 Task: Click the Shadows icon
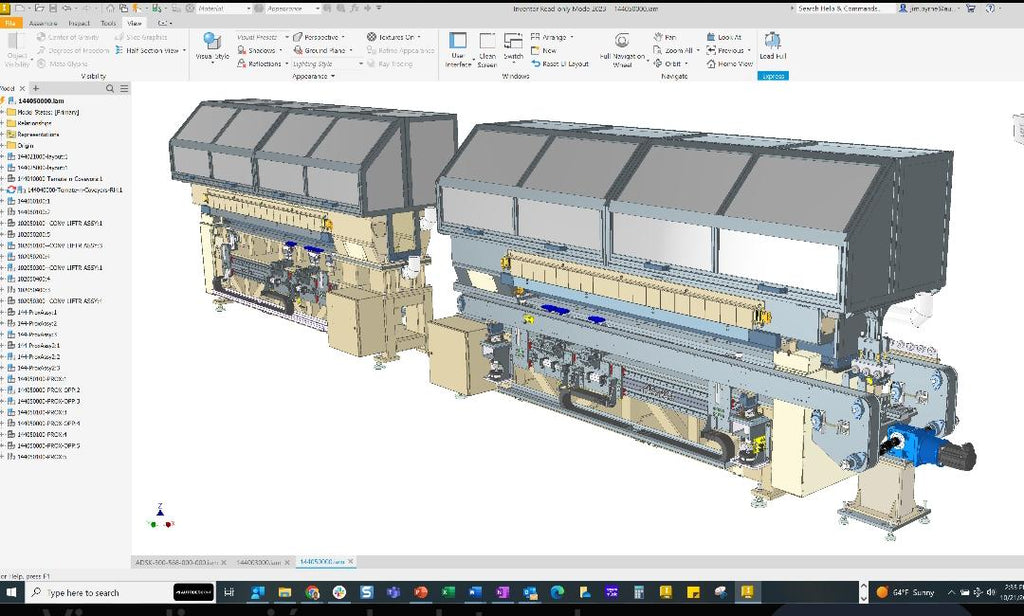click(x=242, y=50)
